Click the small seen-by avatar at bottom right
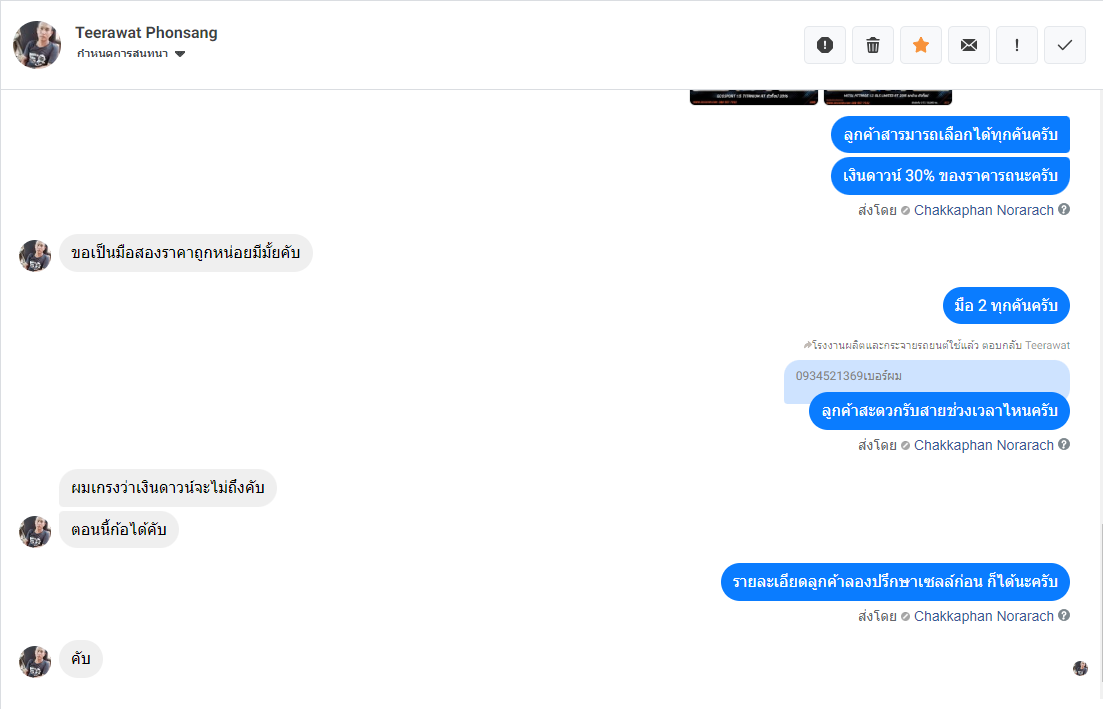The image size is (1103, 709). 1080,668
